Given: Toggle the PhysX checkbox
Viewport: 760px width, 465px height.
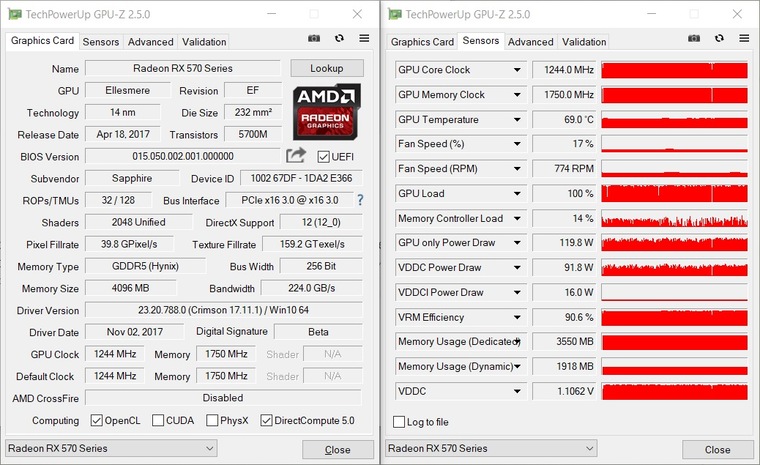Looking at the screenshot, I should (x=212, y=420).
